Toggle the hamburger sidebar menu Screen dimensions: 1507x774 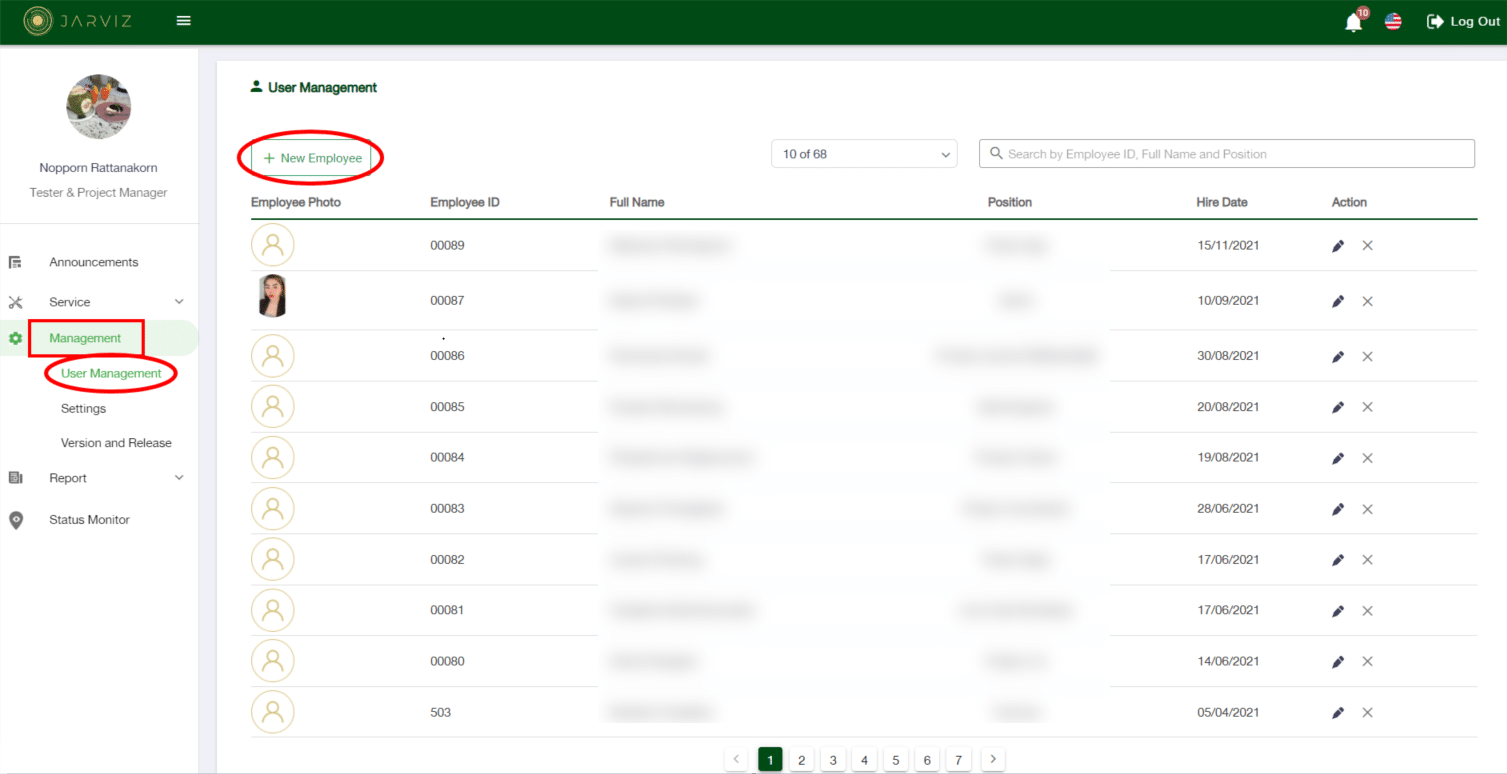tap(184, 21)
